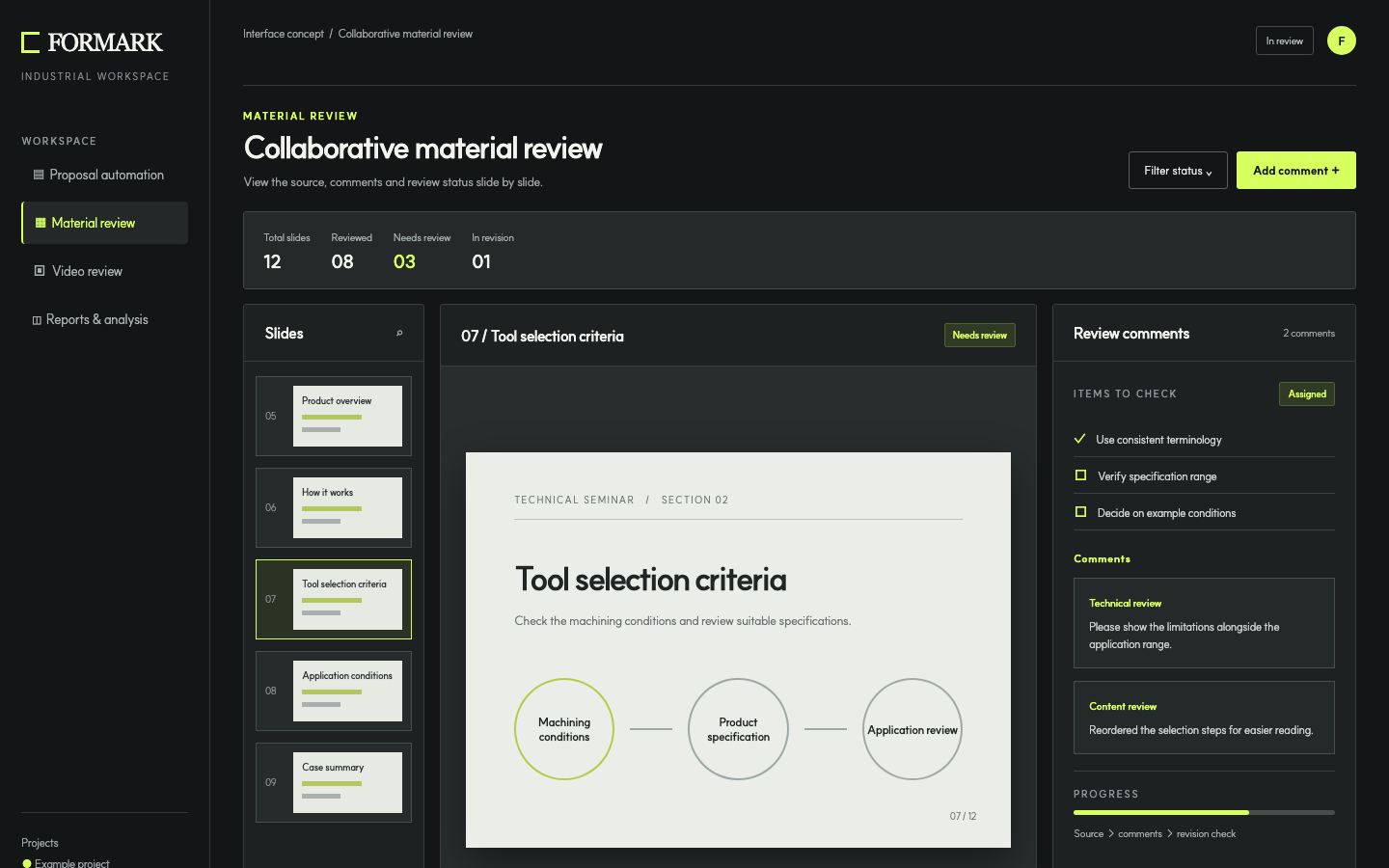
Task: Click the Projects sidebar label
Action: pos(40,842)
